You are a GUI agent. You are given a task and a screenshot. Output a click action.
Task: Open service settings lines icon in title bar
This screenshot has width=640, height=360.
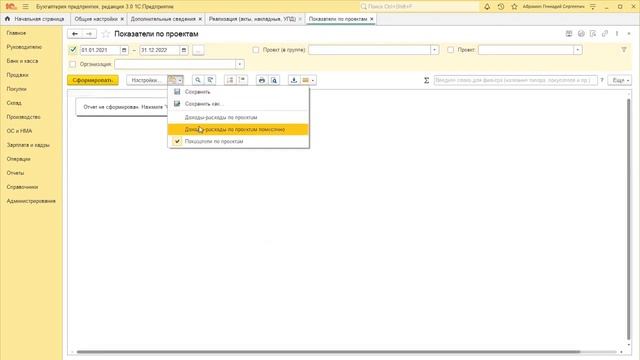coord(593,7)
